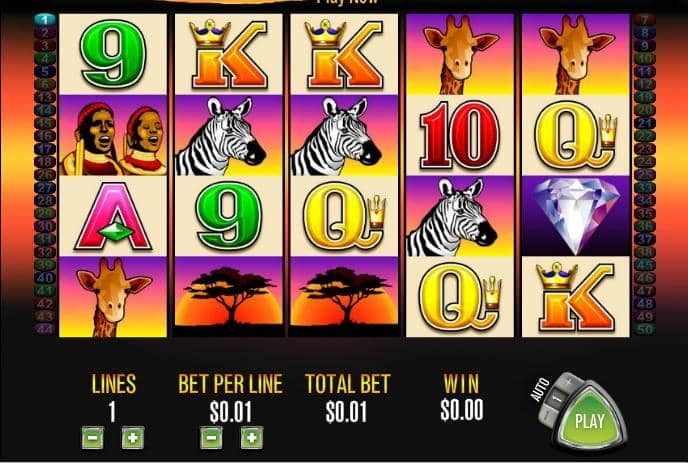The image size is (688, 463).
Task: Decrease the number of lines
Action: [93, 438]
